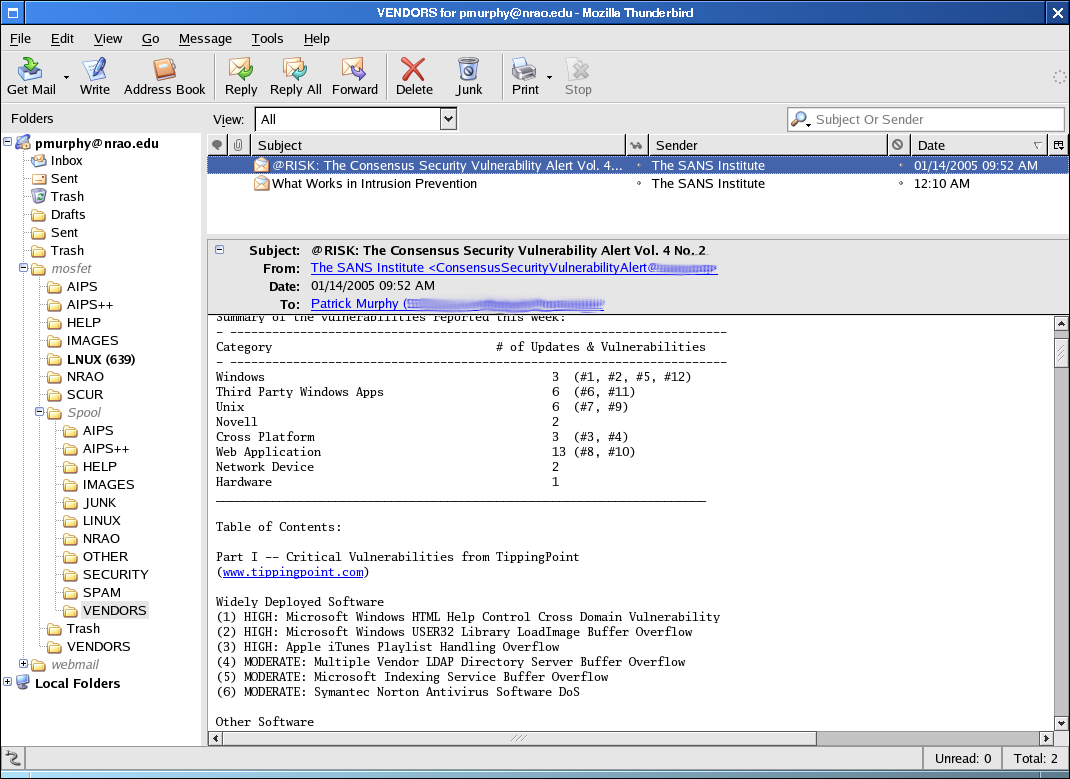
Task: Forward the selected message
Action: (355, 76)
